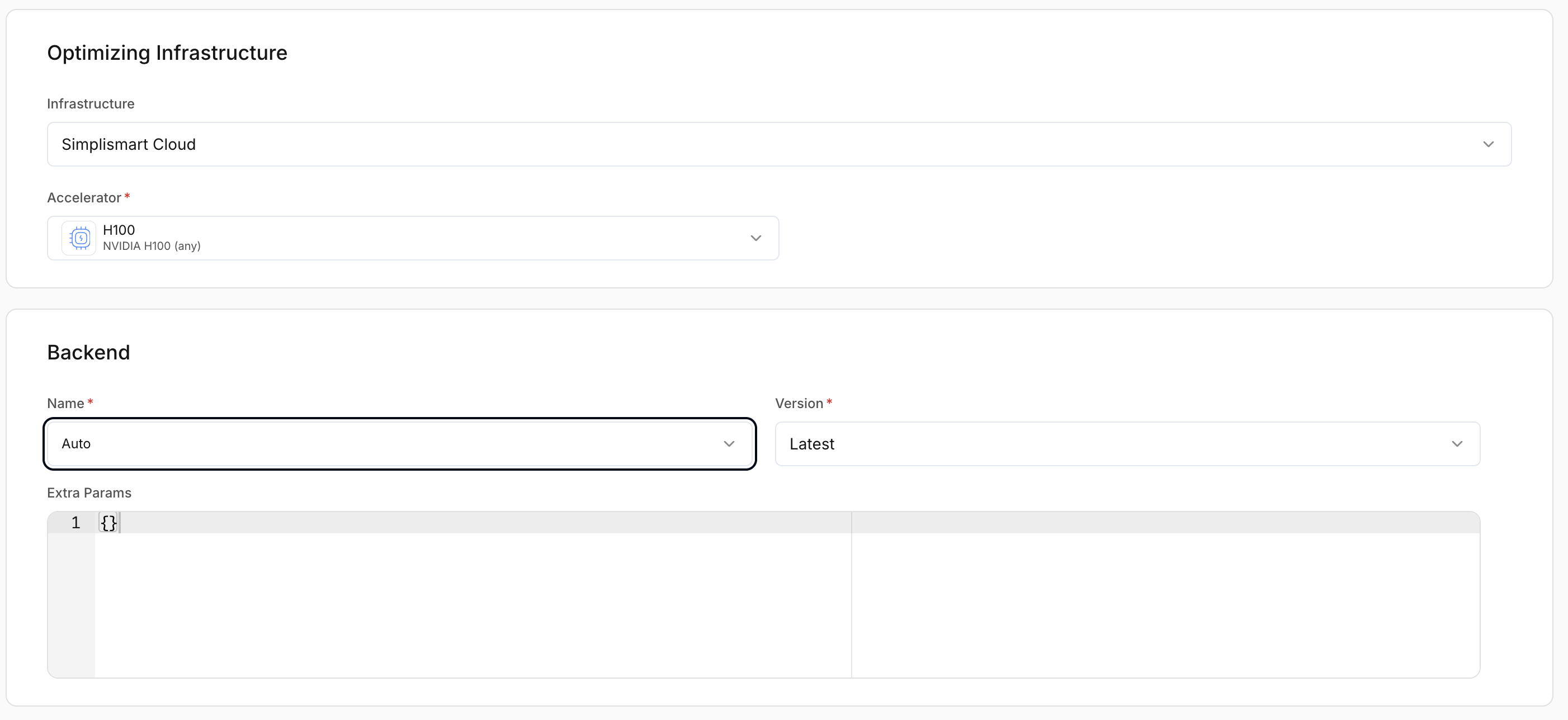This screenshot has height=720, width=1568.
Task: Expand the Auto backend name dropdown
Action: point(400,444)
